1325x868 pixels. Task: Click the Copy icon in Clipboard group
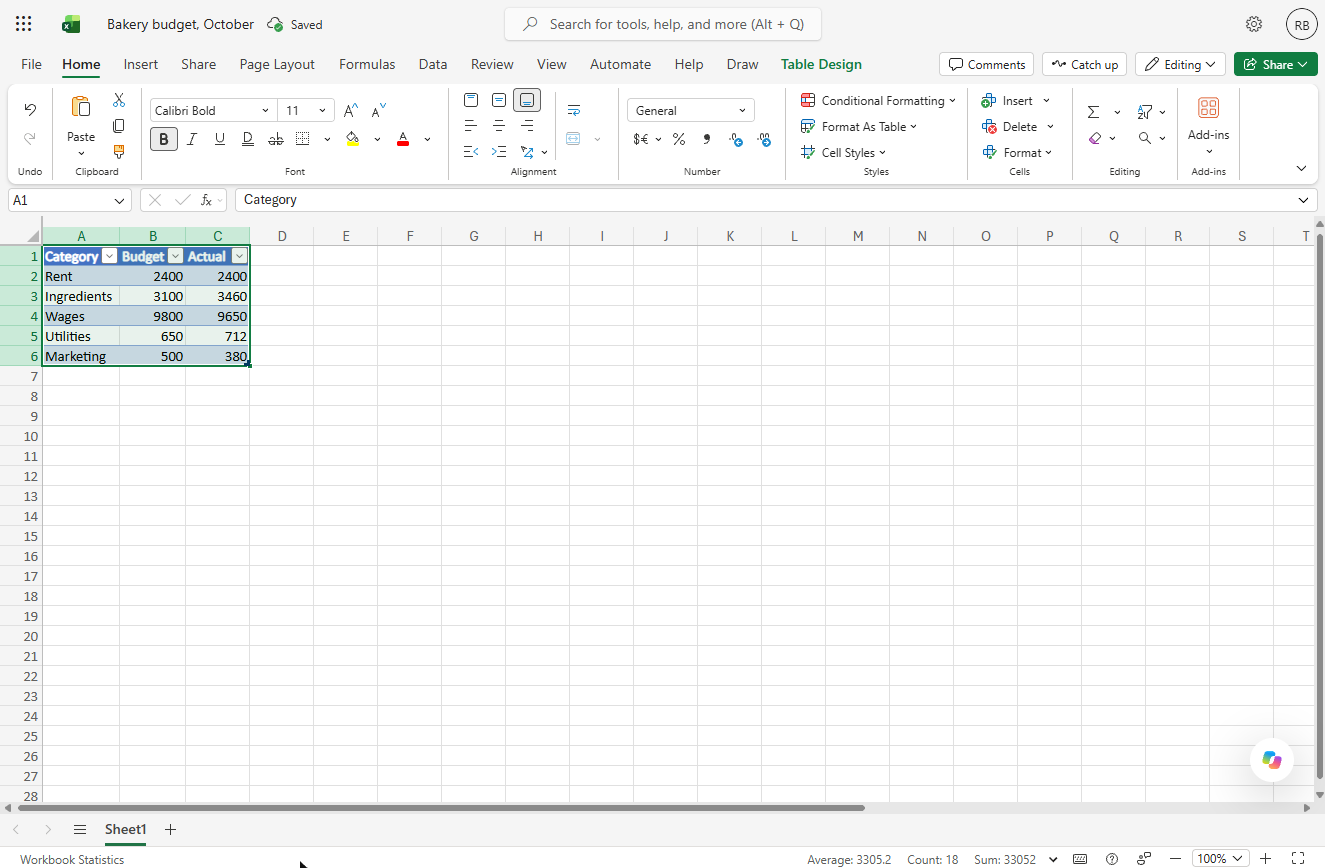pos(119,126)
